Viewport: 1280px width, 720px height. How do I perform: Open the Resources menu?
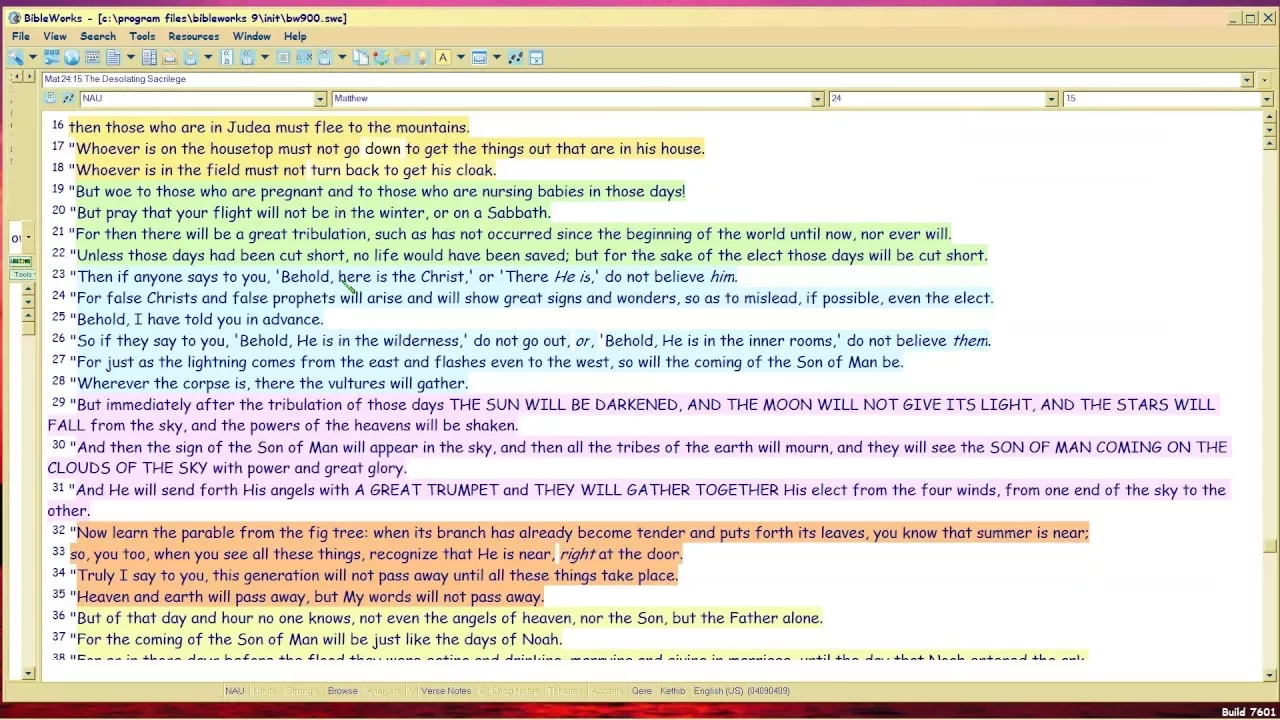(193, 37)
